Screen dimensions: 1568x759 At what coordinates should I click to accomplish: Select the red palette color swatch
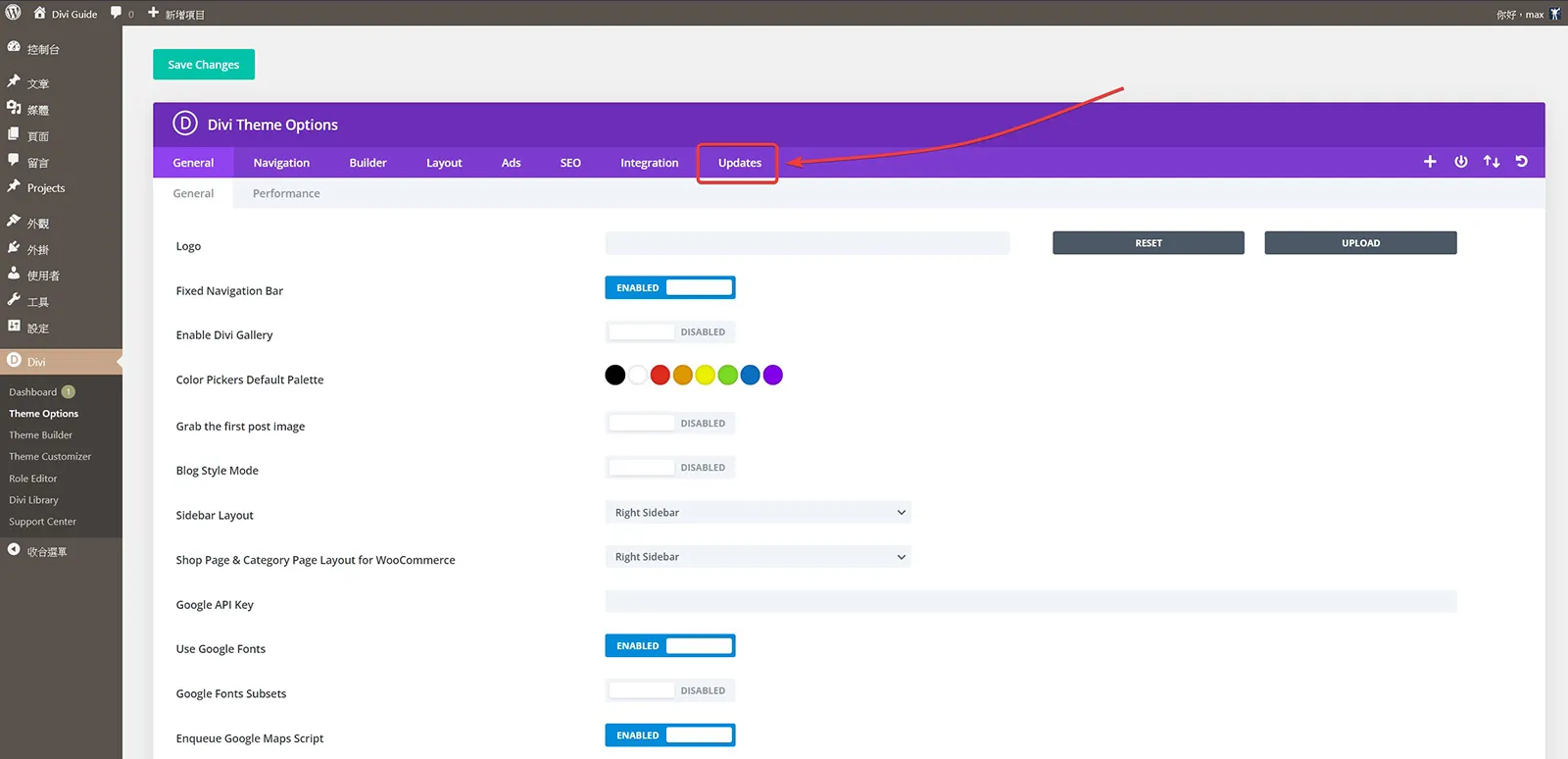point(661,375)
